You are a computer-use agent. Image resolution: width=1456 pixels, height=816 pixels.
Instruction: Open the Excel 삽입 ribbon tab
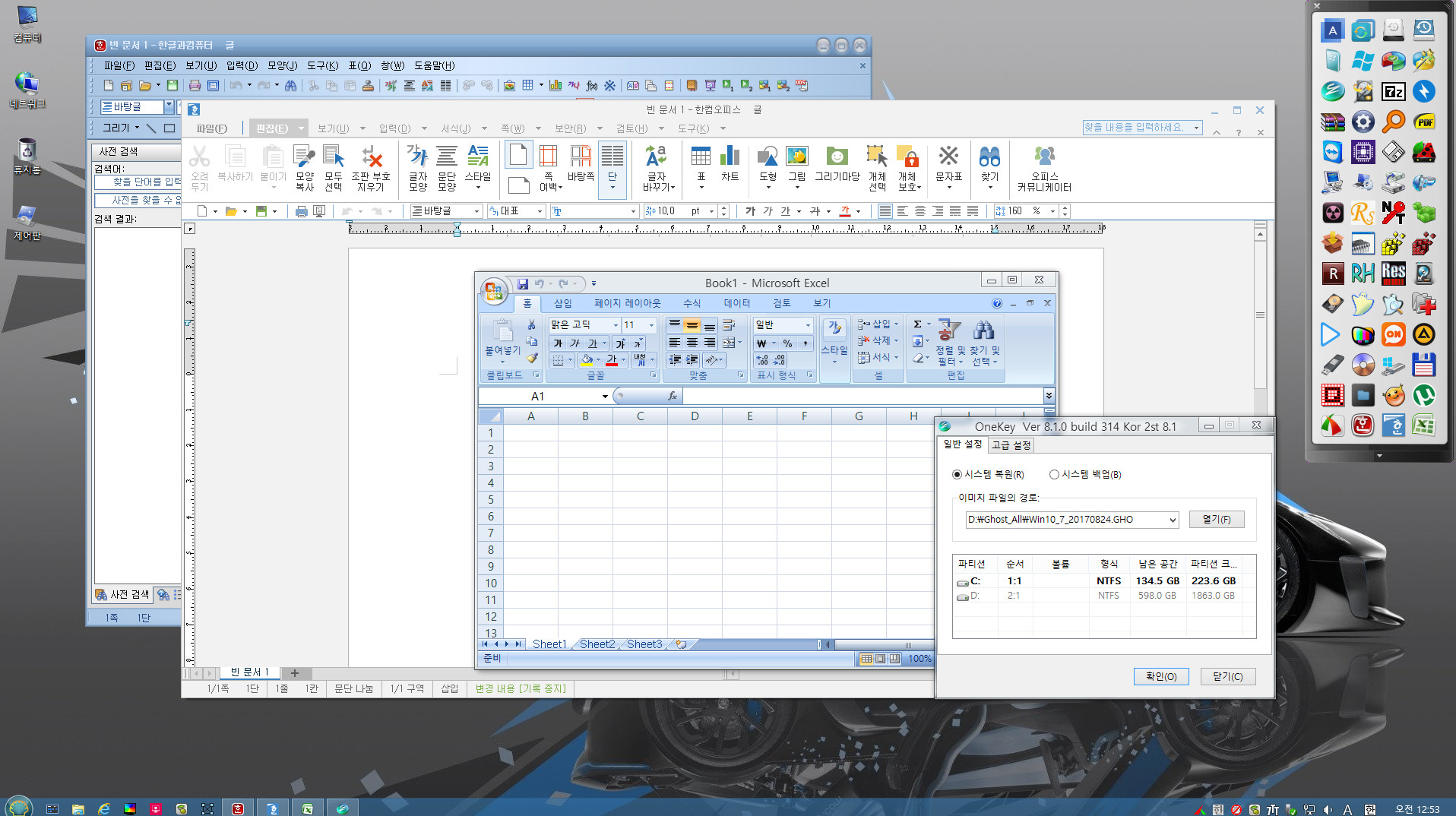[x=562, y=303]
